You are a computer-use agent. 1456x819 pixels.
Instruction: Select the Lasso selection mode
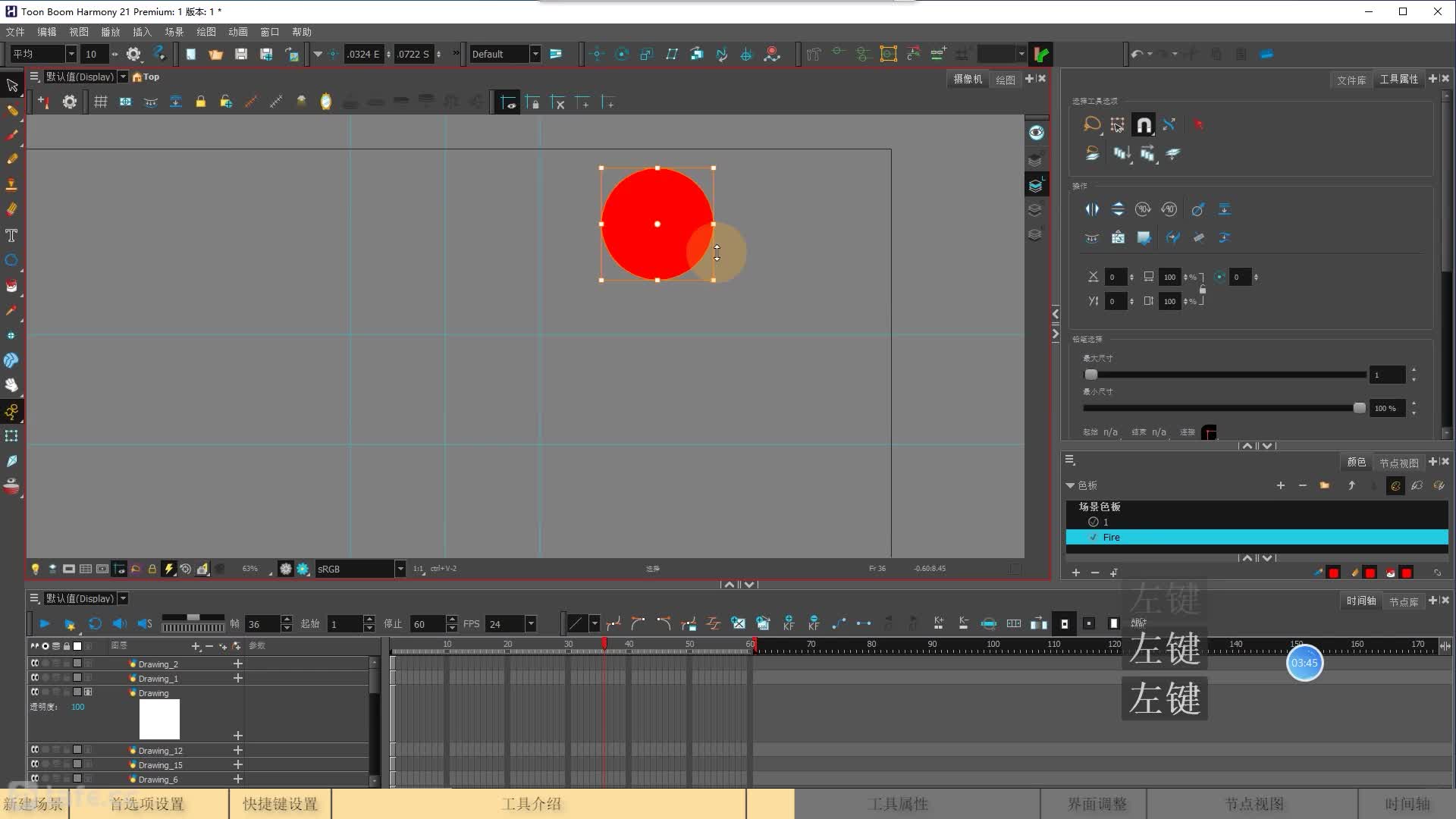(x=1092, y=124)
